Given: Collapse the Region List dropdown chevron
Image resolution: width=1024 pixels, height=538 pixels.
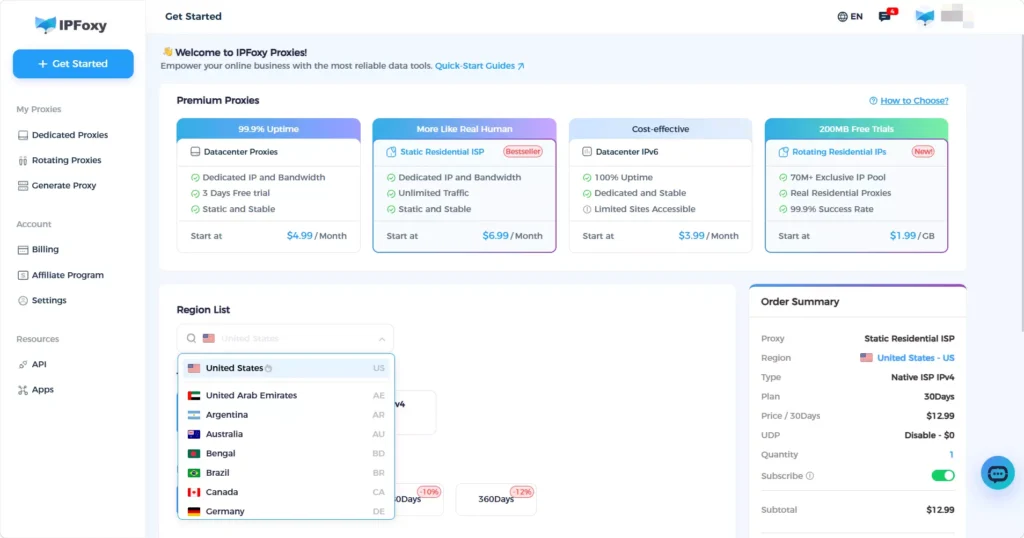Looking at the screenshot, I should [x=381, y=339].
